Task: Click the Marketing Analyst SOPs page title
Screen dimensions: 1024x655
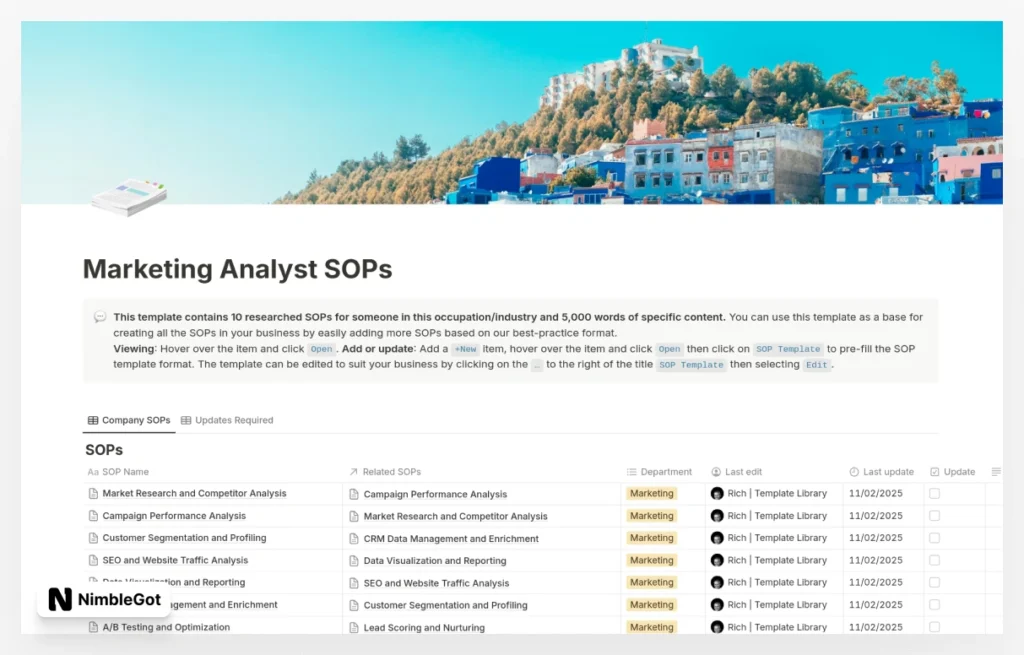Action: click(237, 269)
